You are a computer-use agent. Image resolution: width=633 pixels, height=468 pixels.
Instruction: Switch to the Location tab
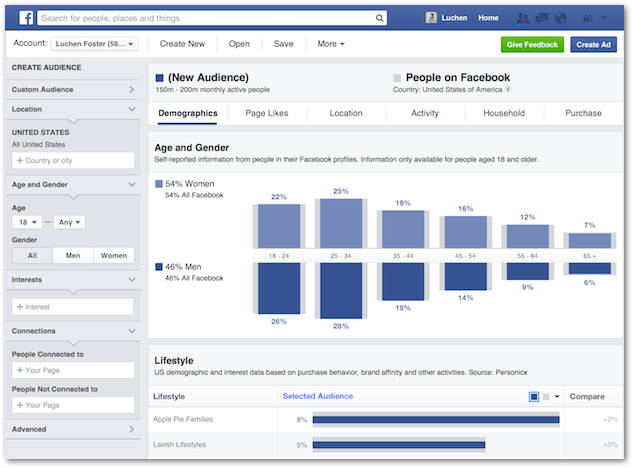346,113
